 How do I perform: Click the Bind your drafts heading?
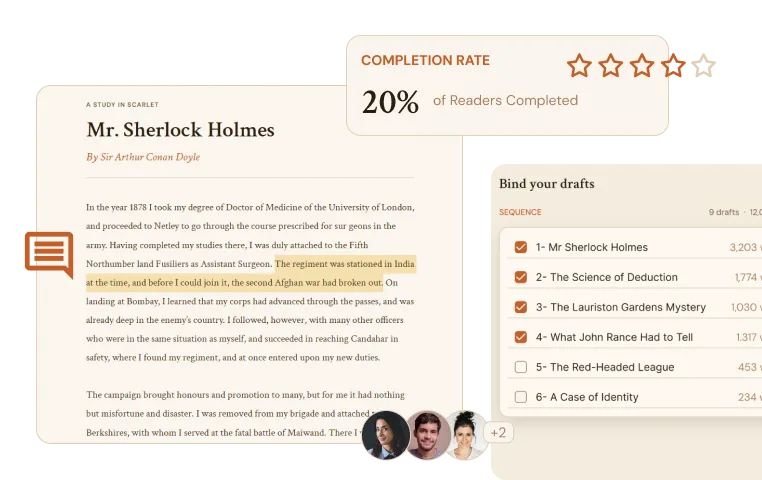(547, 184)
